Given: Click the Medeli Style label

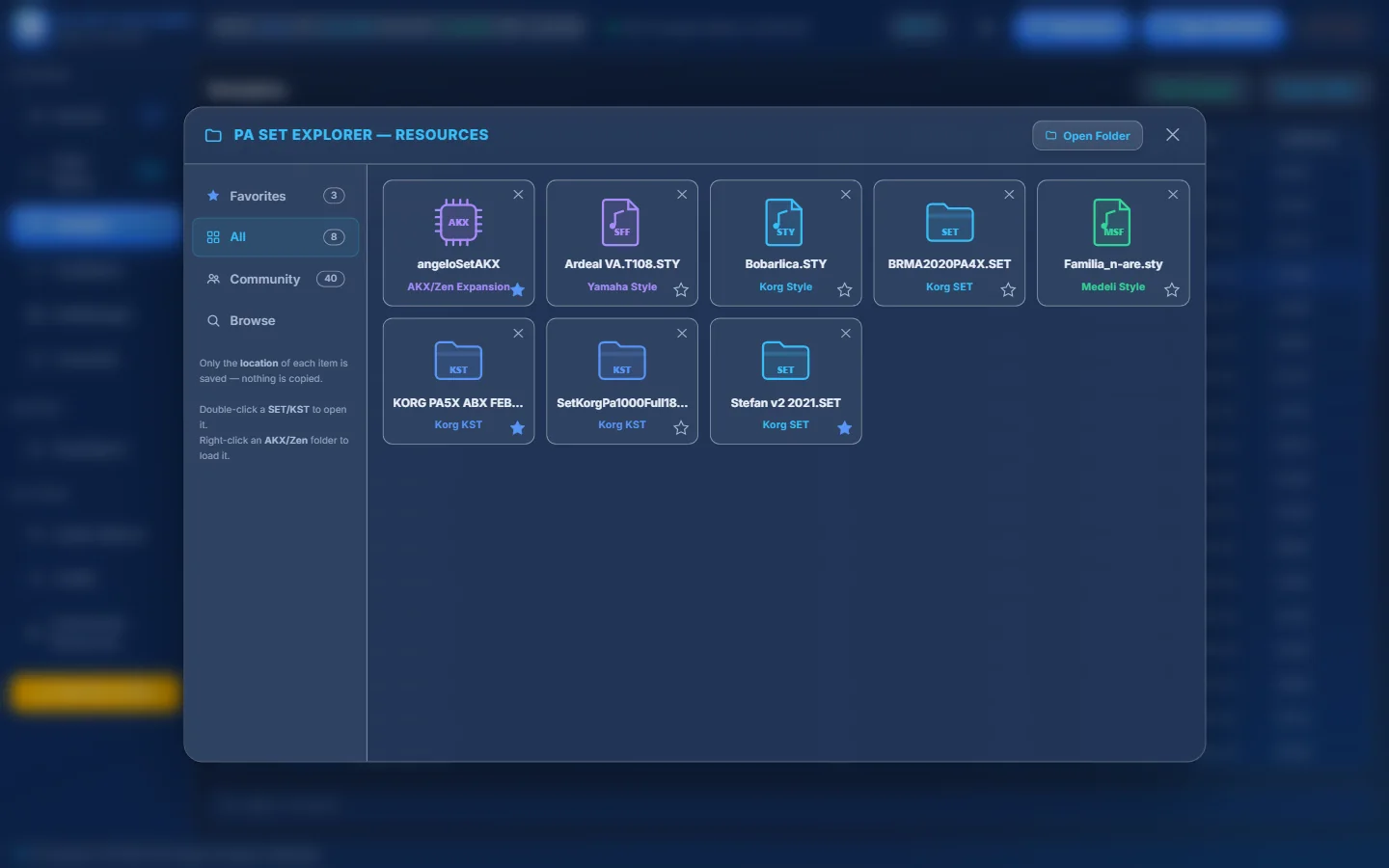Looking at the screenshot, I should coord(1113,286).
